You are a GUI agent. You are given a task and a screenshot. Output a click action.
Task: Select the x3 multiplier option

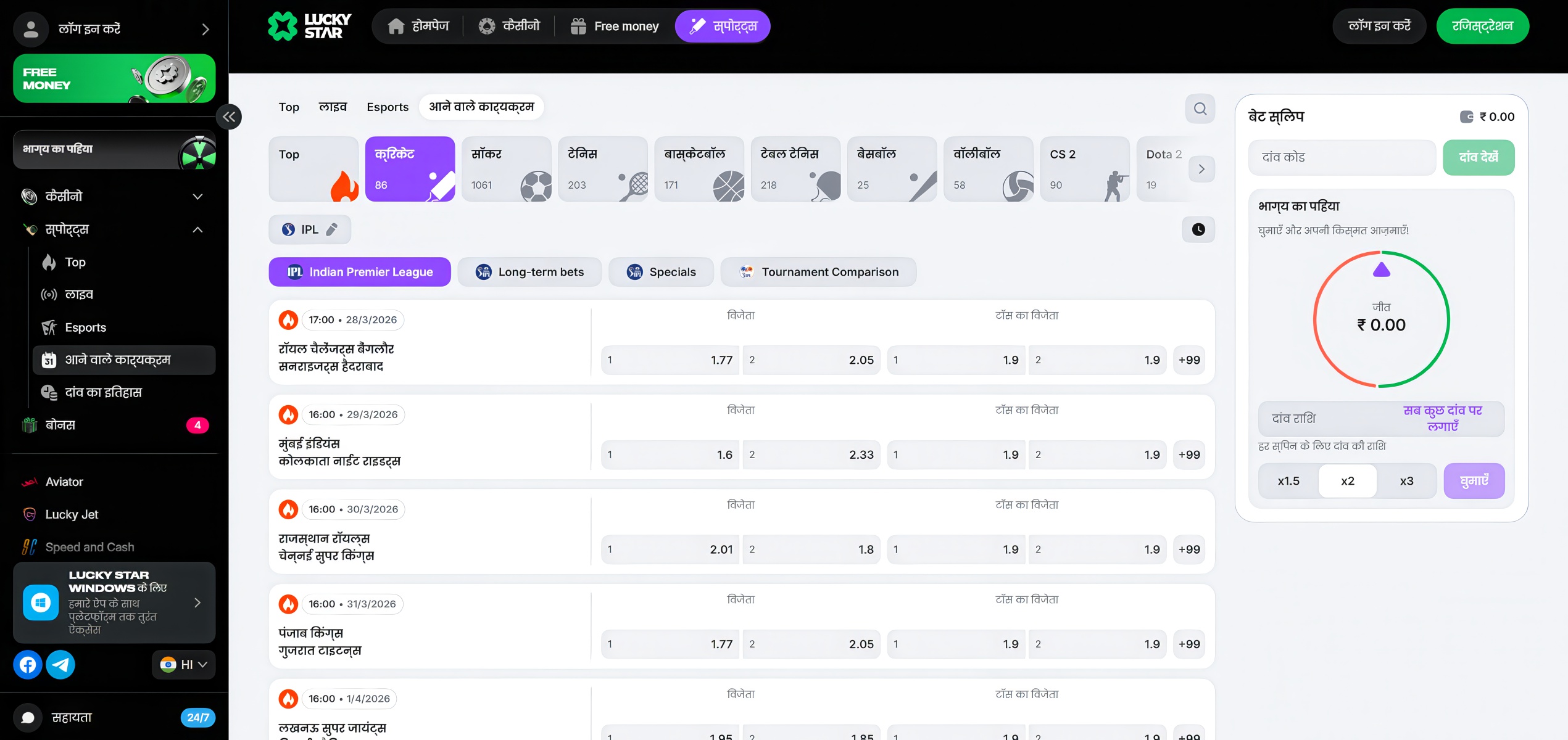(1406, 481)
